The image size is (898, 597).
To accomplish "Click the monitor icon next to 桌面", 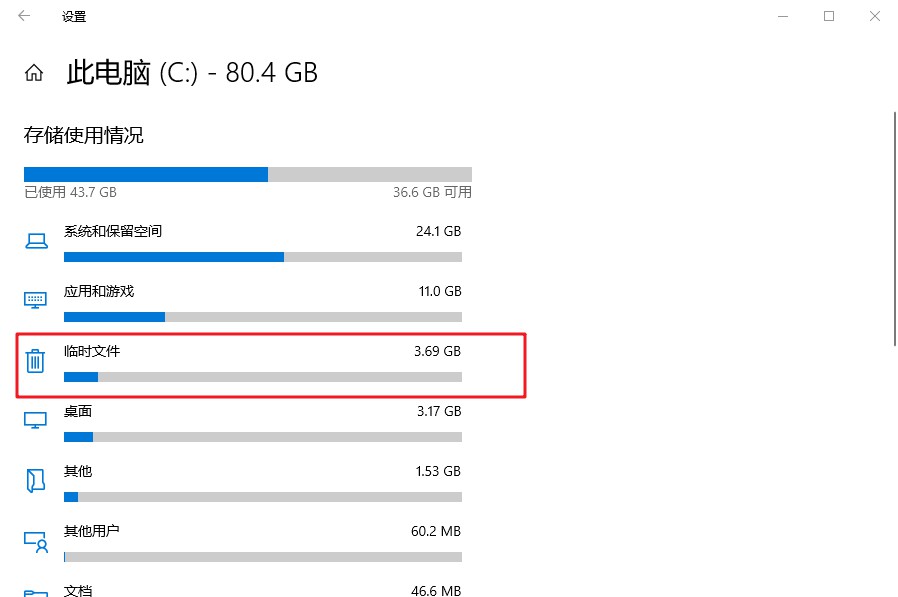I will [x=36, y=421].
